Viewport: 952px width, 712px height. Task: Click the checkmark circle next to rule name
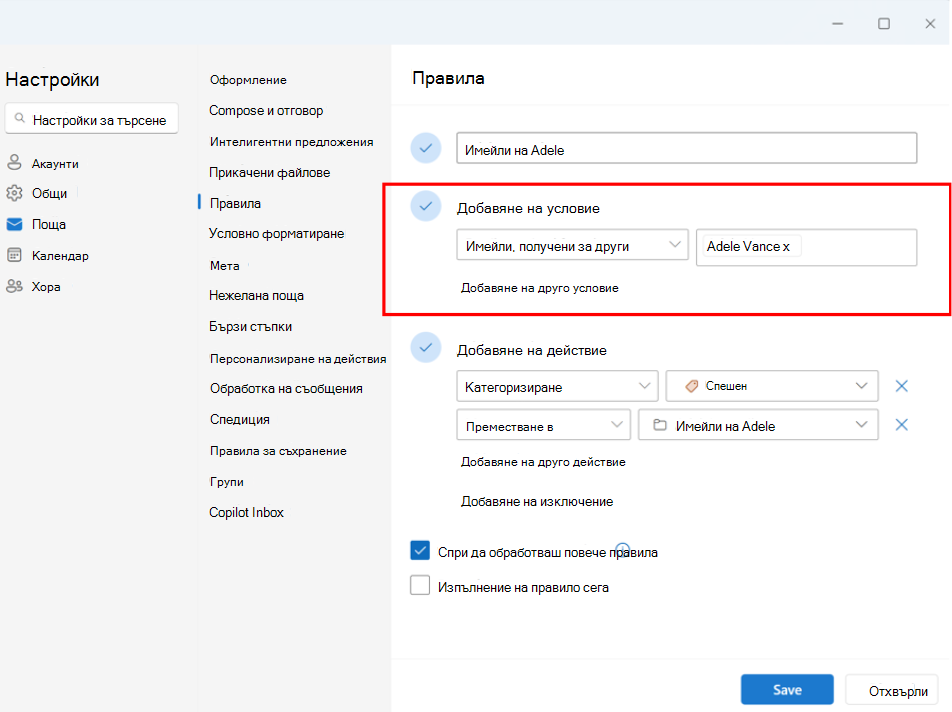coord(426,148)
